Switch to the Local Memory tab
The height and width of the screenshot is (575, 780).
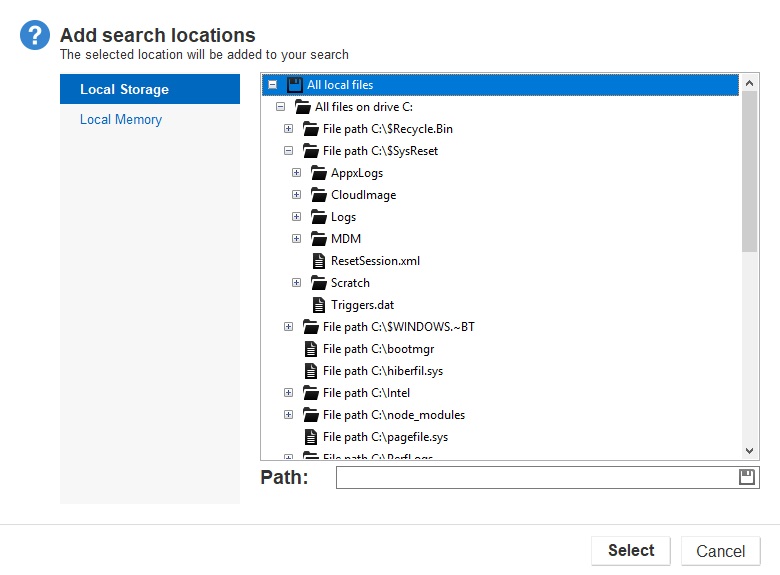[x=121, y=120]
